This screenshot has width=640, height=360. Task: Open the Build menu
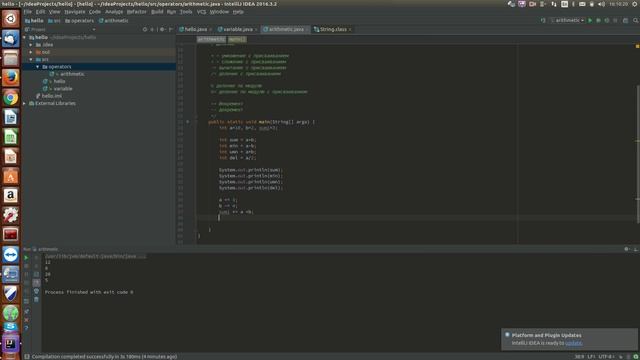pyautogui.click(x=157, y=12)
